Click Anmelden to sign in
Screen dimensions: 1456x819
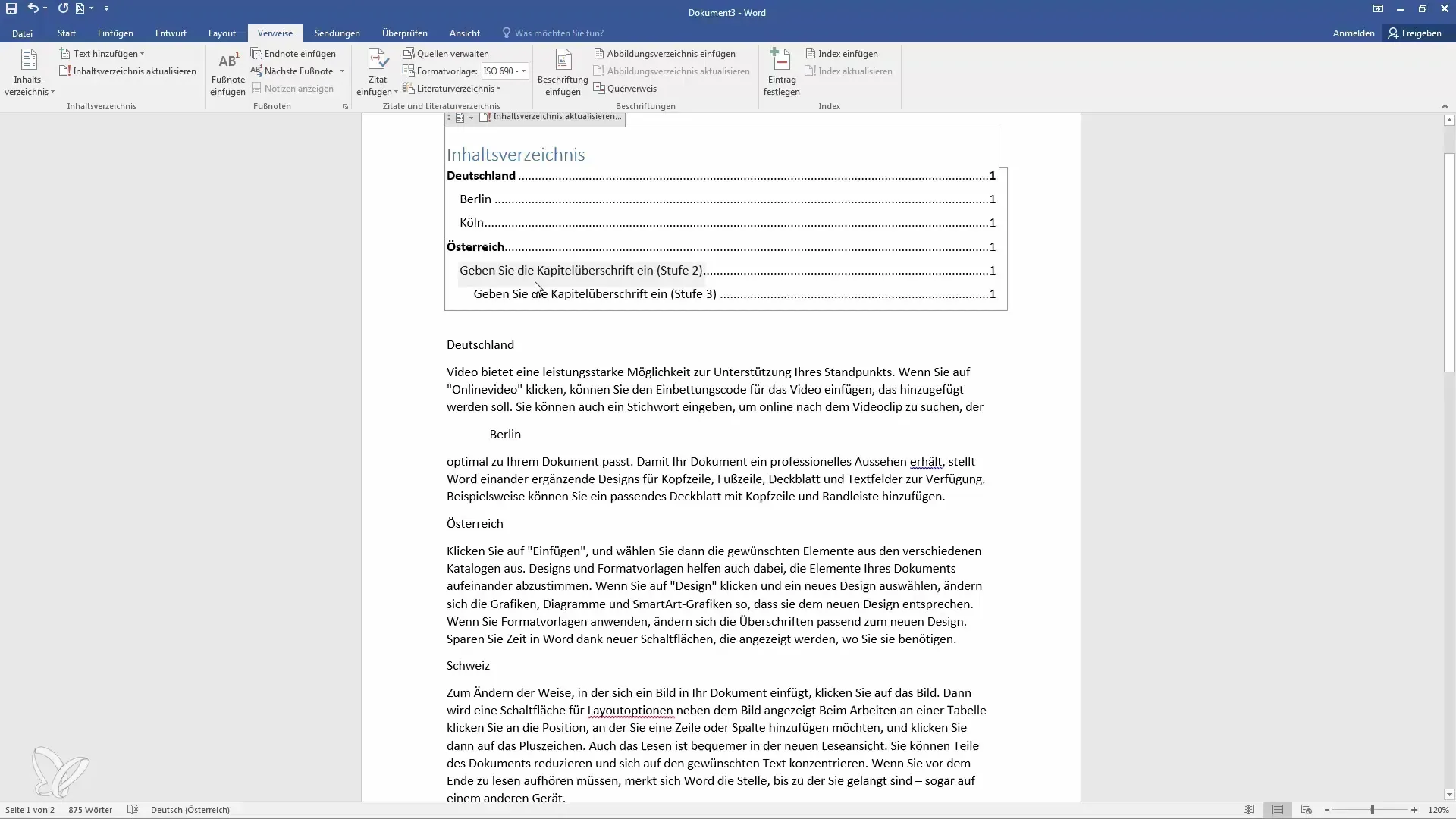(1354, 33)
